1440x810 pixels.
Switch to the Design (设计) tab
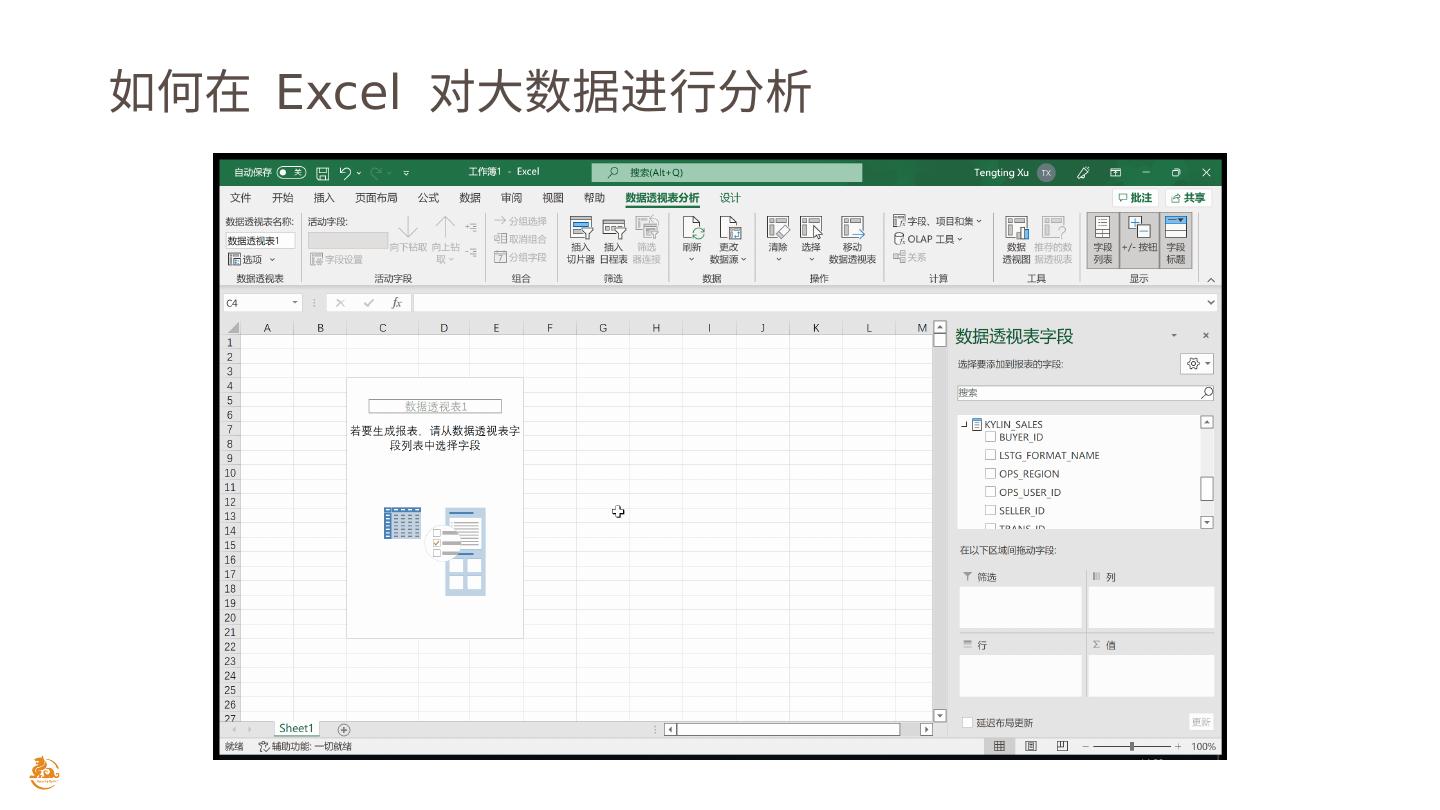(x=730, y=198)
